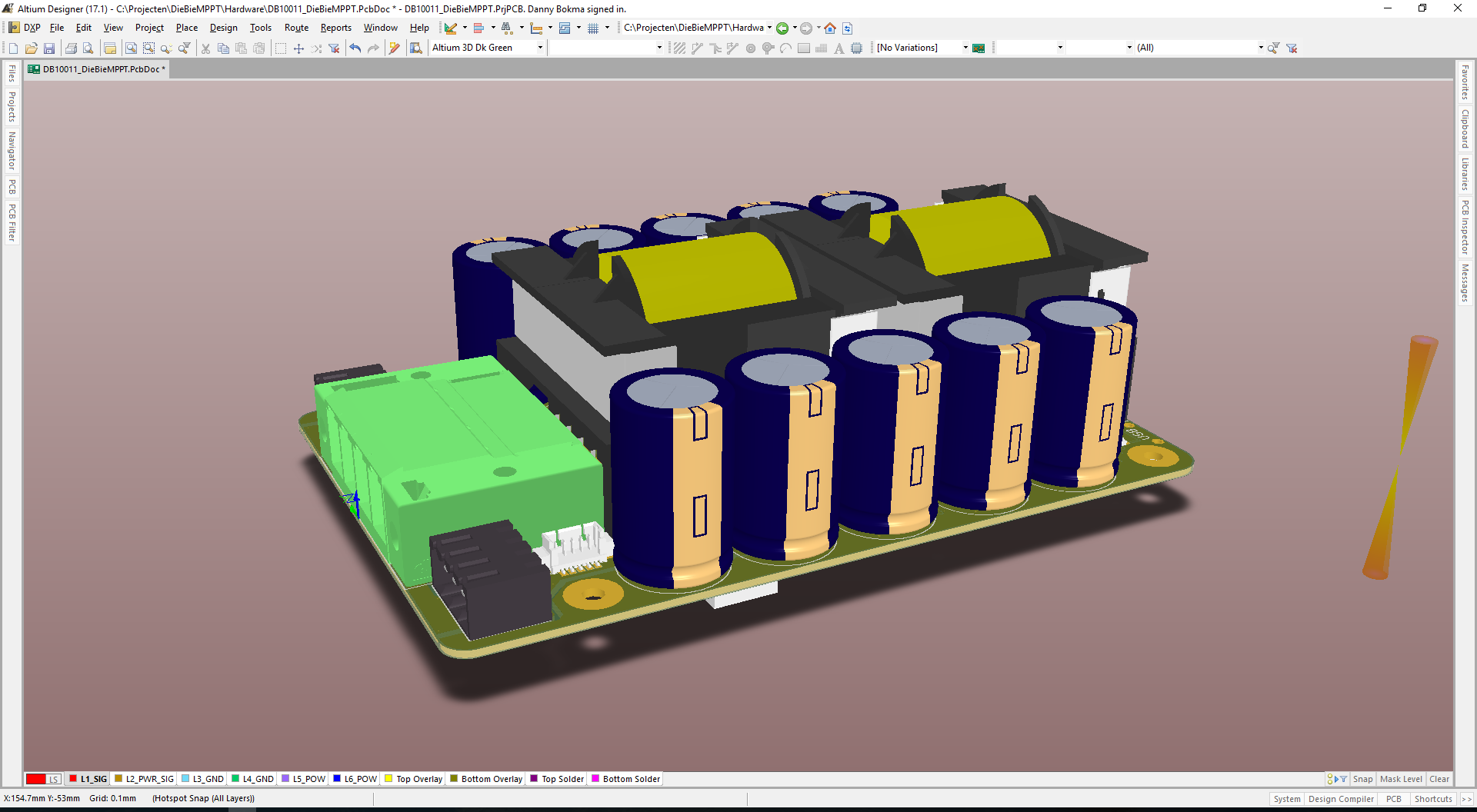Select the Interactive Routing tool
This screenshot has width=1477, height=812.
click(x=697, y=48)
